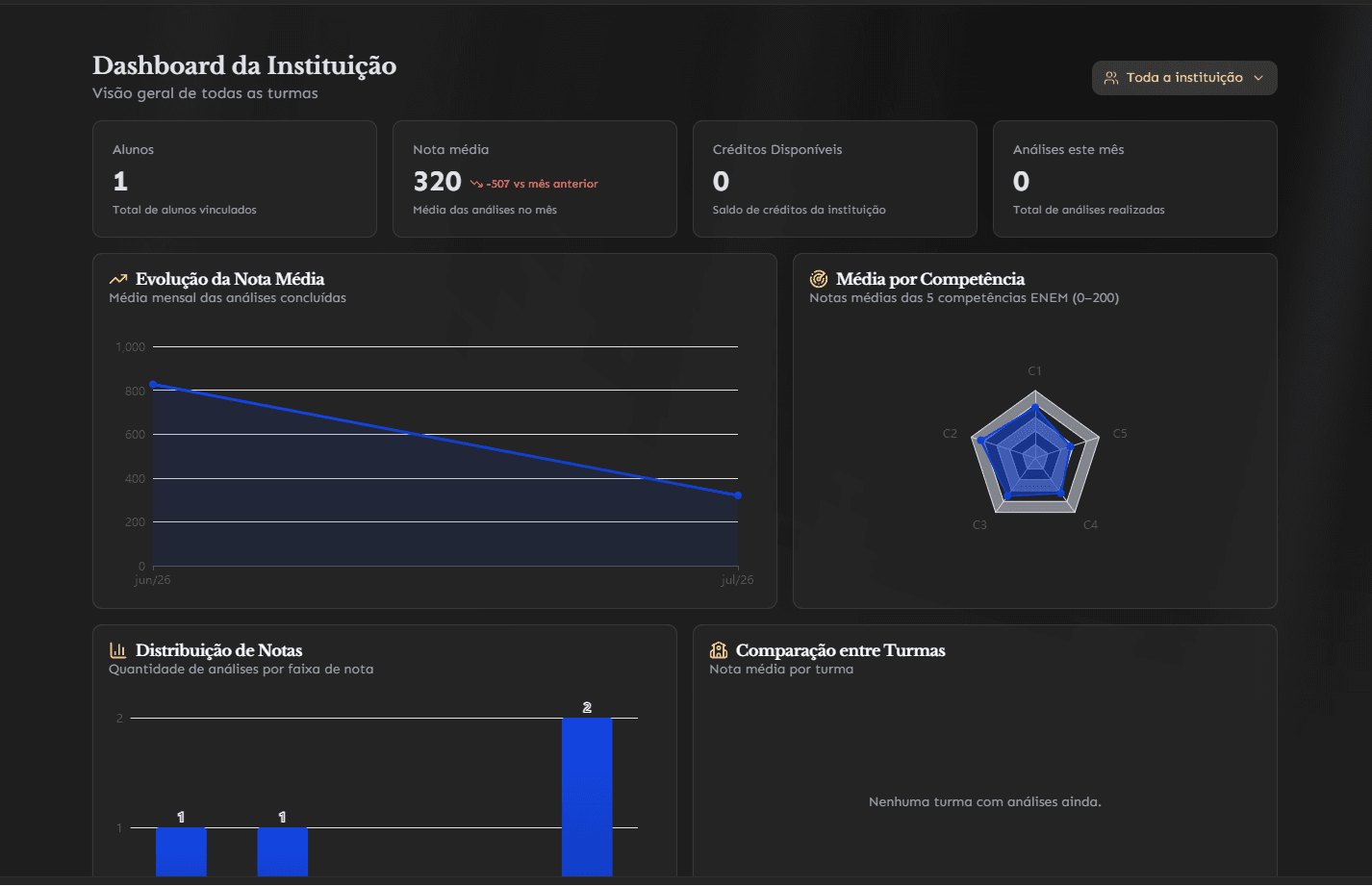Click 'Nenhuma turma com análises ainda.' message
Screen dimensions: 1372x886
985,802
